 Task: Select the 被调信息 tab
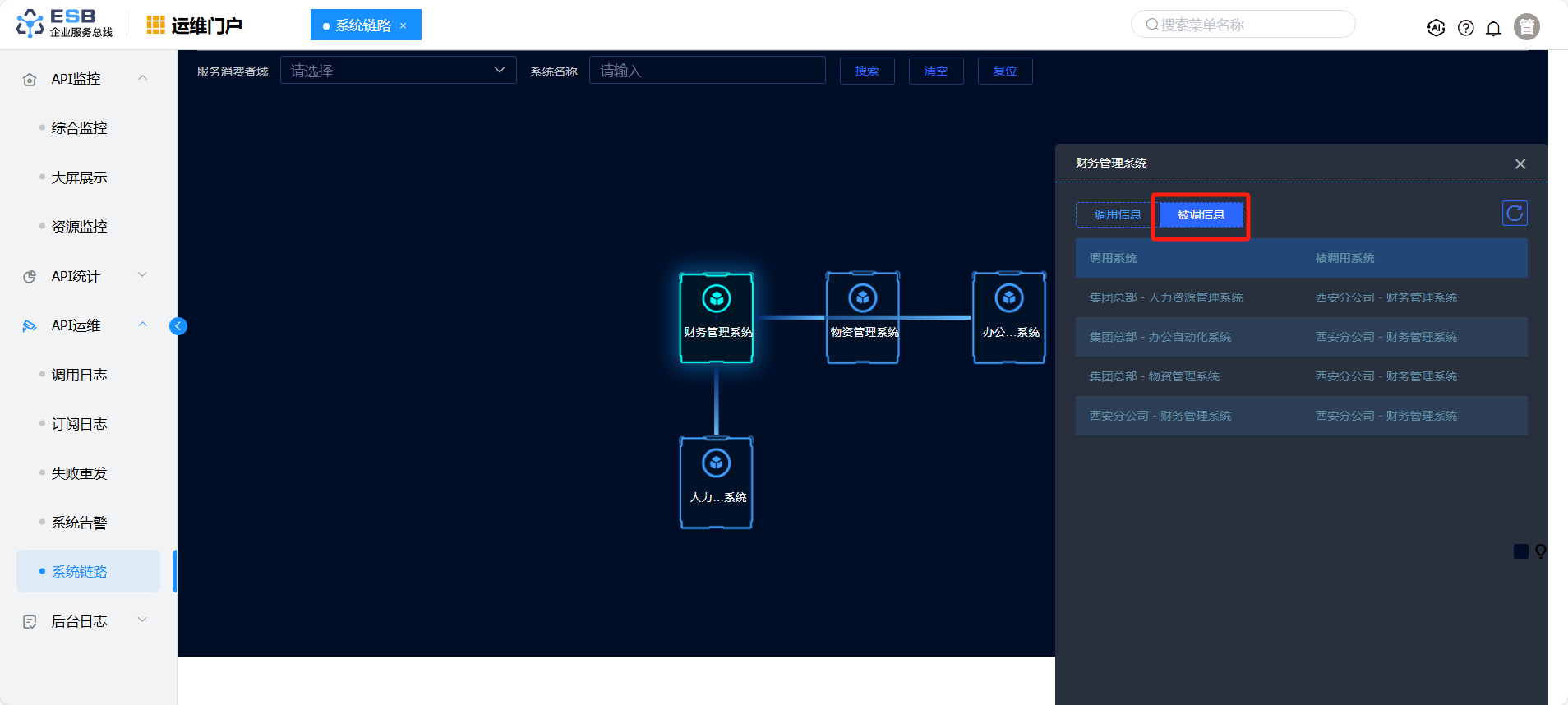click(x=1201, y=214)
